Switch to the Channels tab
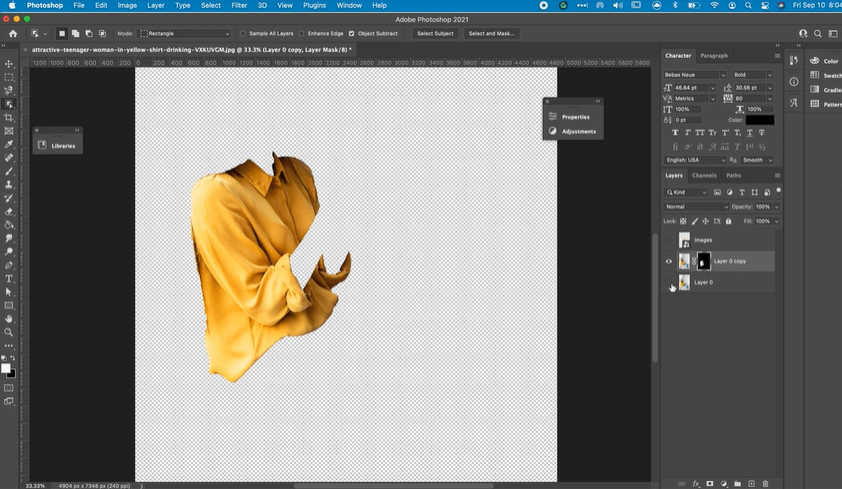 704,175
